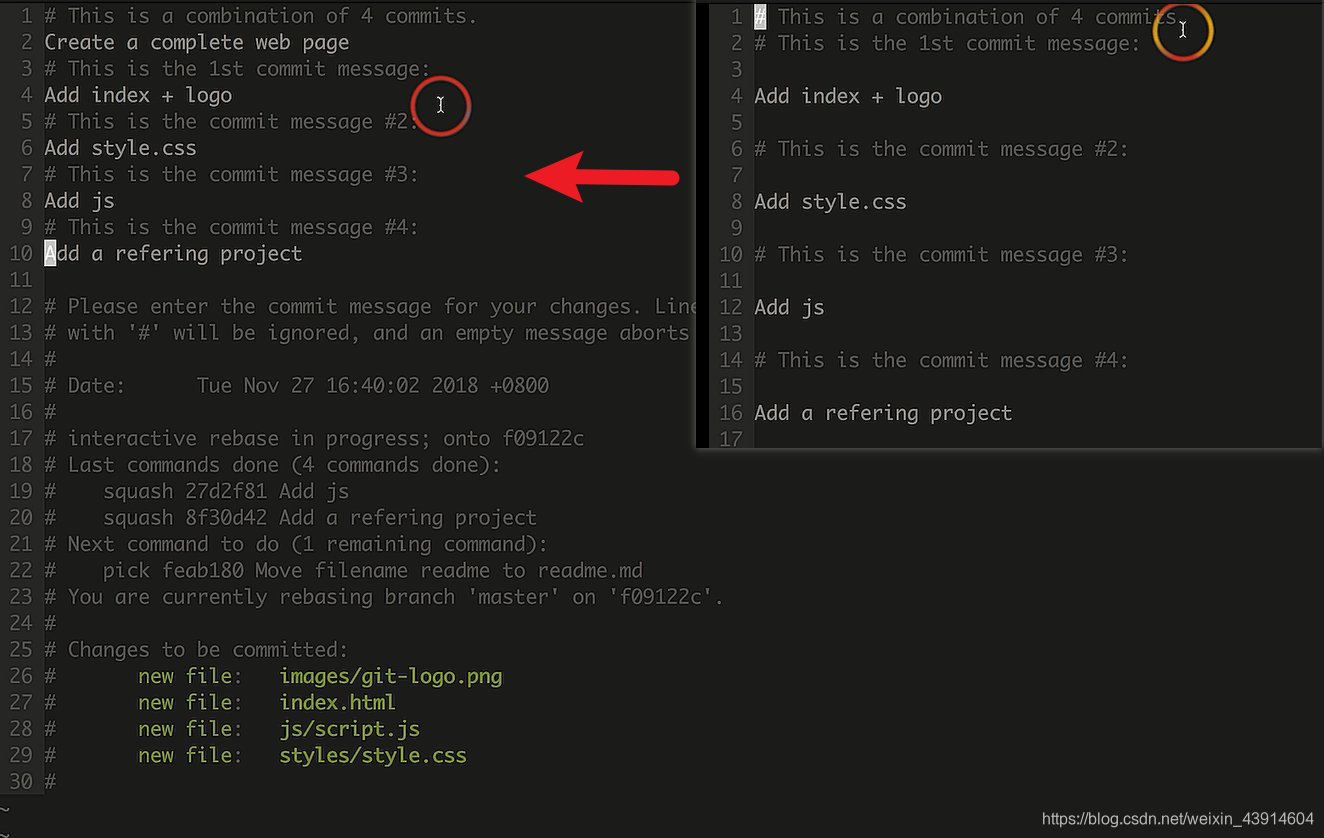Image resolution: width=1324 pixels, height=838 pixels.
Task: Click the 'images/git-logo.png' new file entry
Action: [x=391, y=677]
